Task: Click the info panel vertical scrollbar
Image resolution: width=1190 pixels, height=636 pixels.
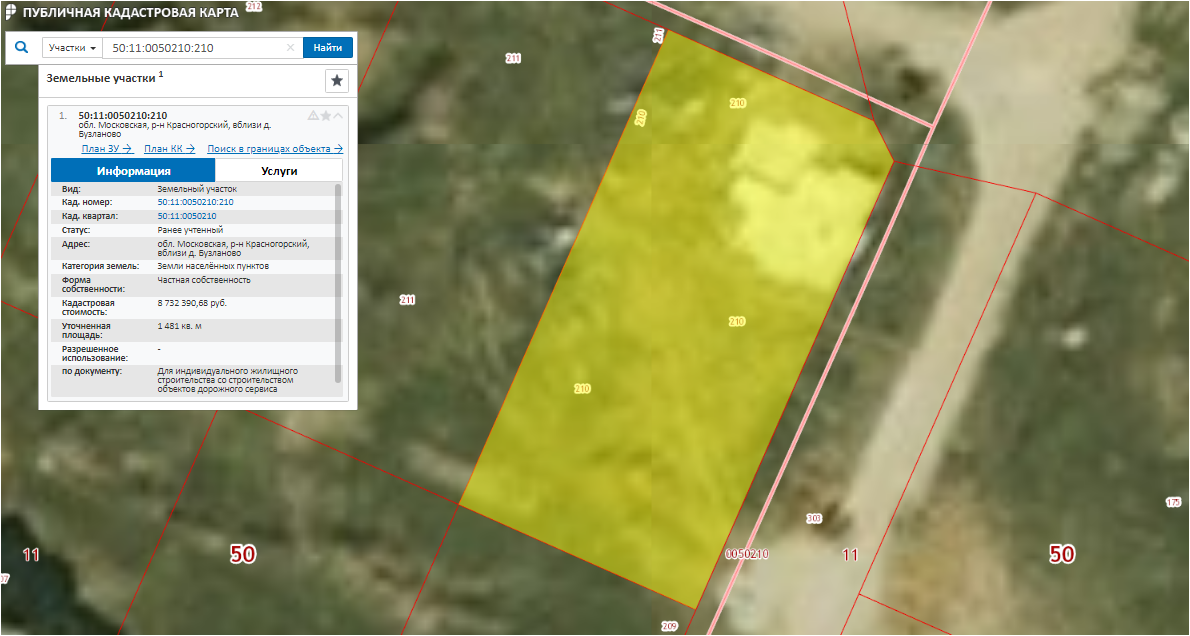Action: (338, 280)
